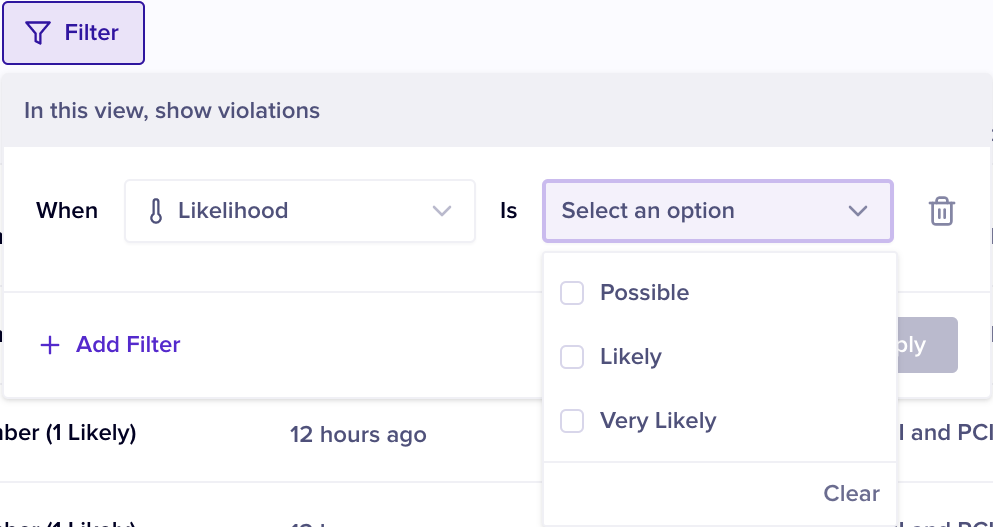Screen dimensions: 993x527
Task: Click the thermometer icon beside Likelihood
Action: tap(155, 211)
